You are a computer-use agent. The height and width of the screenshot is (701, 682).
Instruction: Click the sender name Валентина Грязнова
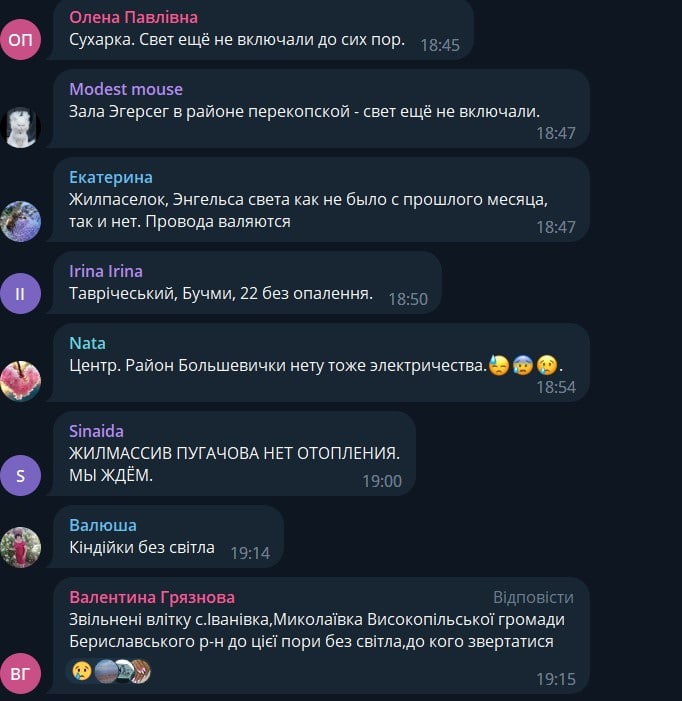(152, 597)
